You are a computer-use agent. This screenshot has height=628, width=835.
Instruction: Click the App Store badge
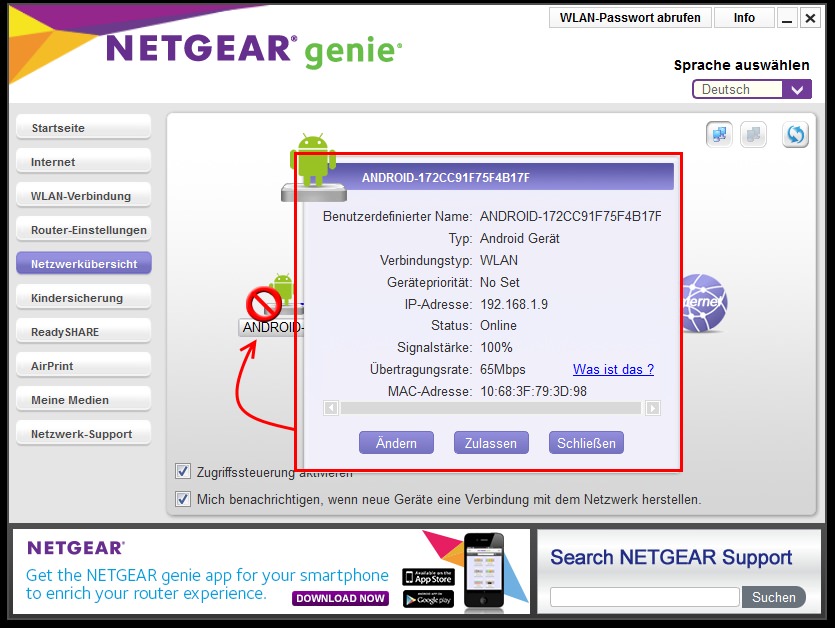(428, 577)
